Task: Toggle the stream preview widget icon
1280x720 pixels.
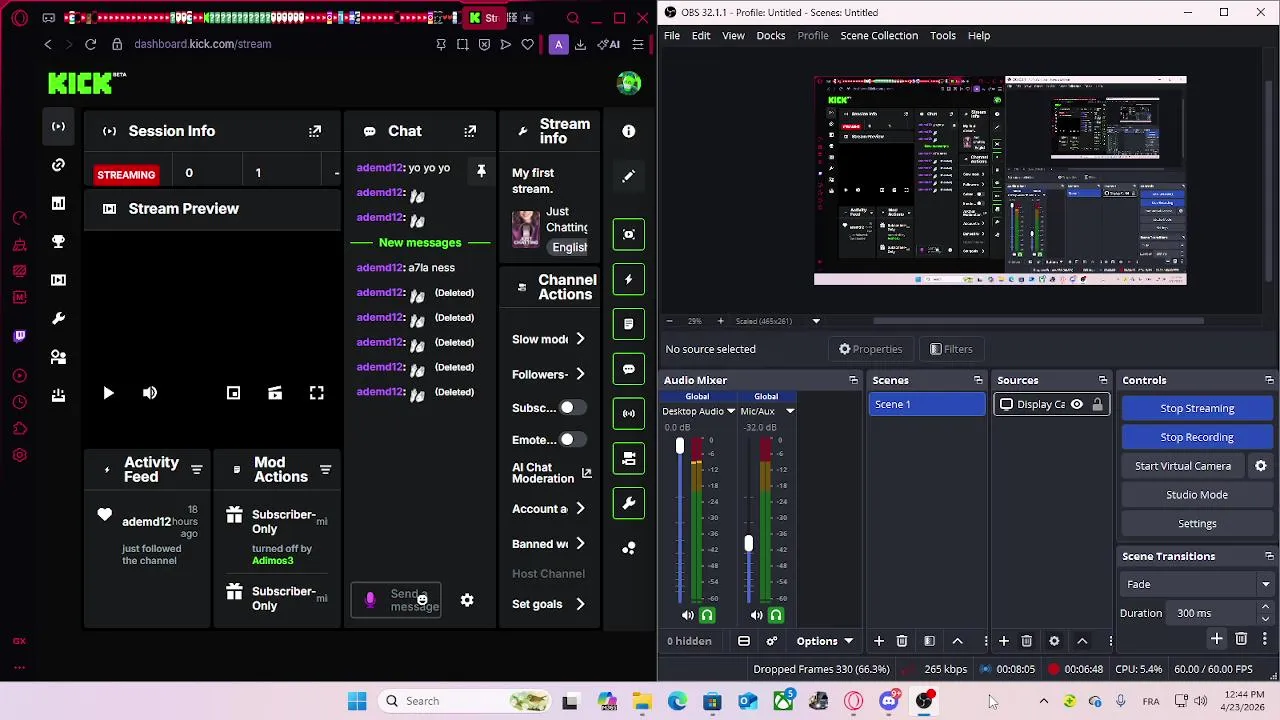Action: (x=629, y=234)
